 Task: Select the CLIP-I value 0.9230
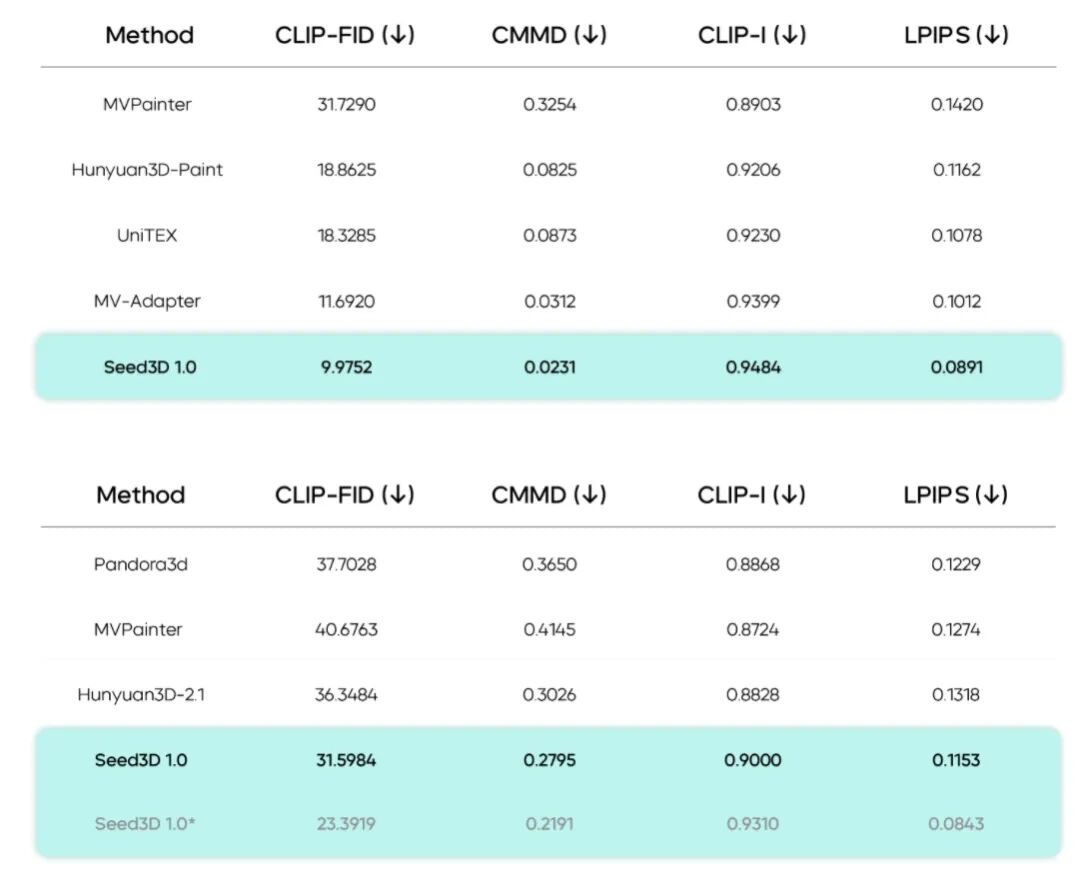(x=753, y=236)
